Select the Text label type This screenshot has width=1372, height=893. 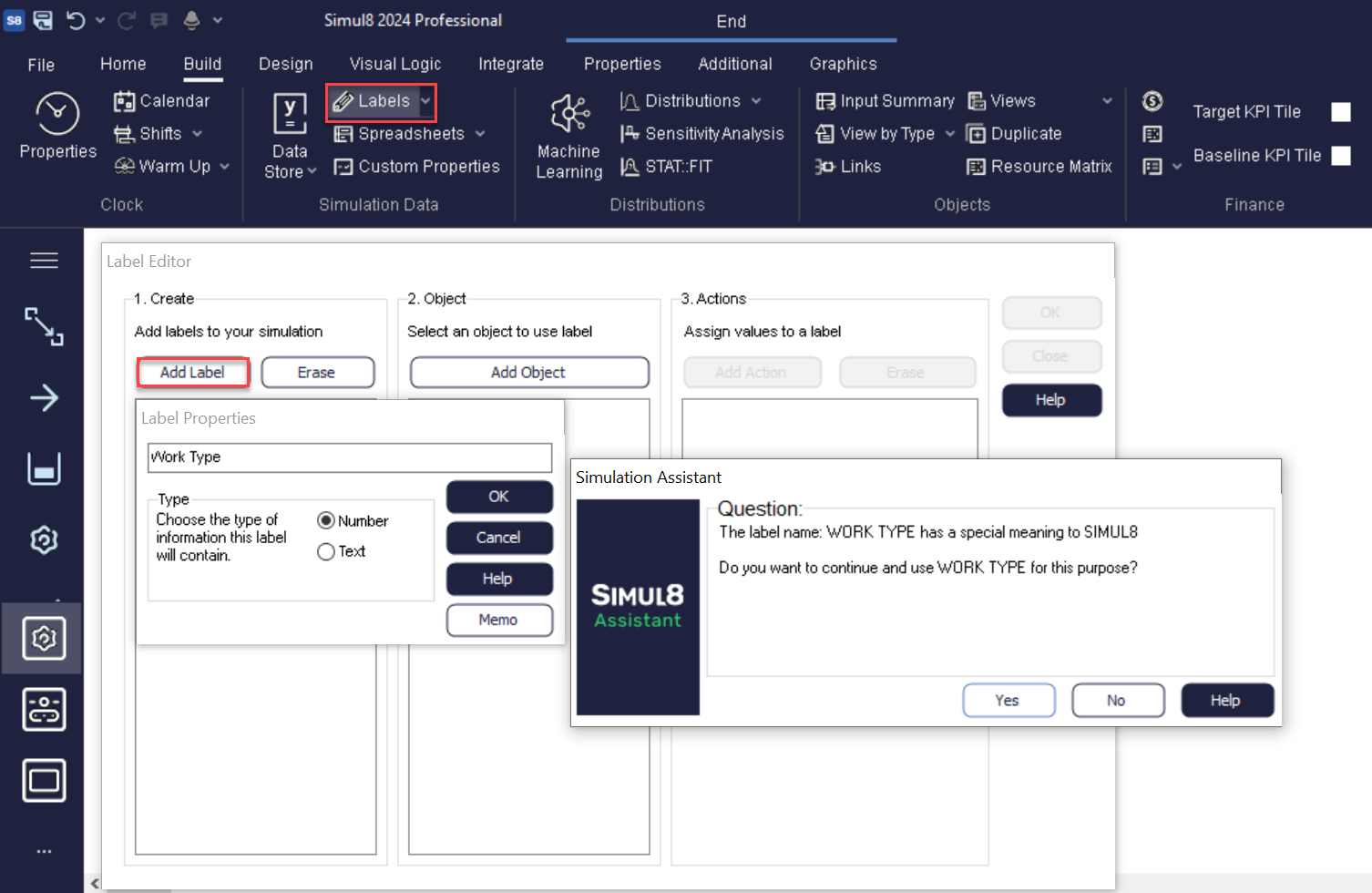[326, 552]
